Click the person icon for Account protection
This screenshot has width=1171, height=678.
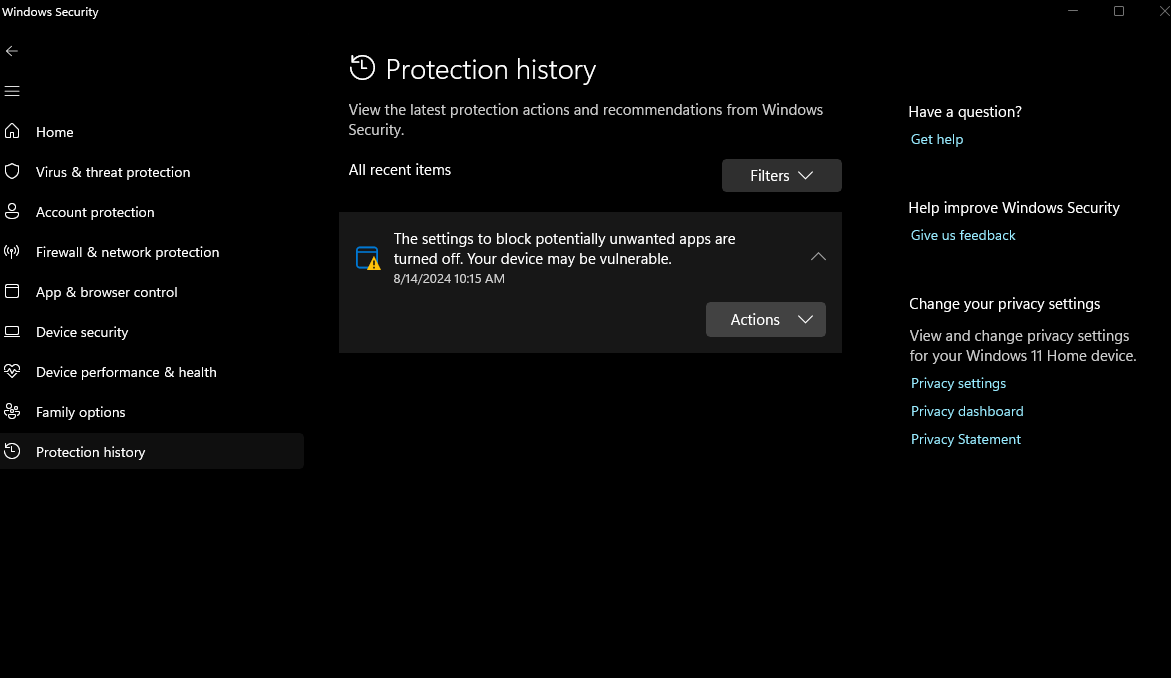[12, 211]
